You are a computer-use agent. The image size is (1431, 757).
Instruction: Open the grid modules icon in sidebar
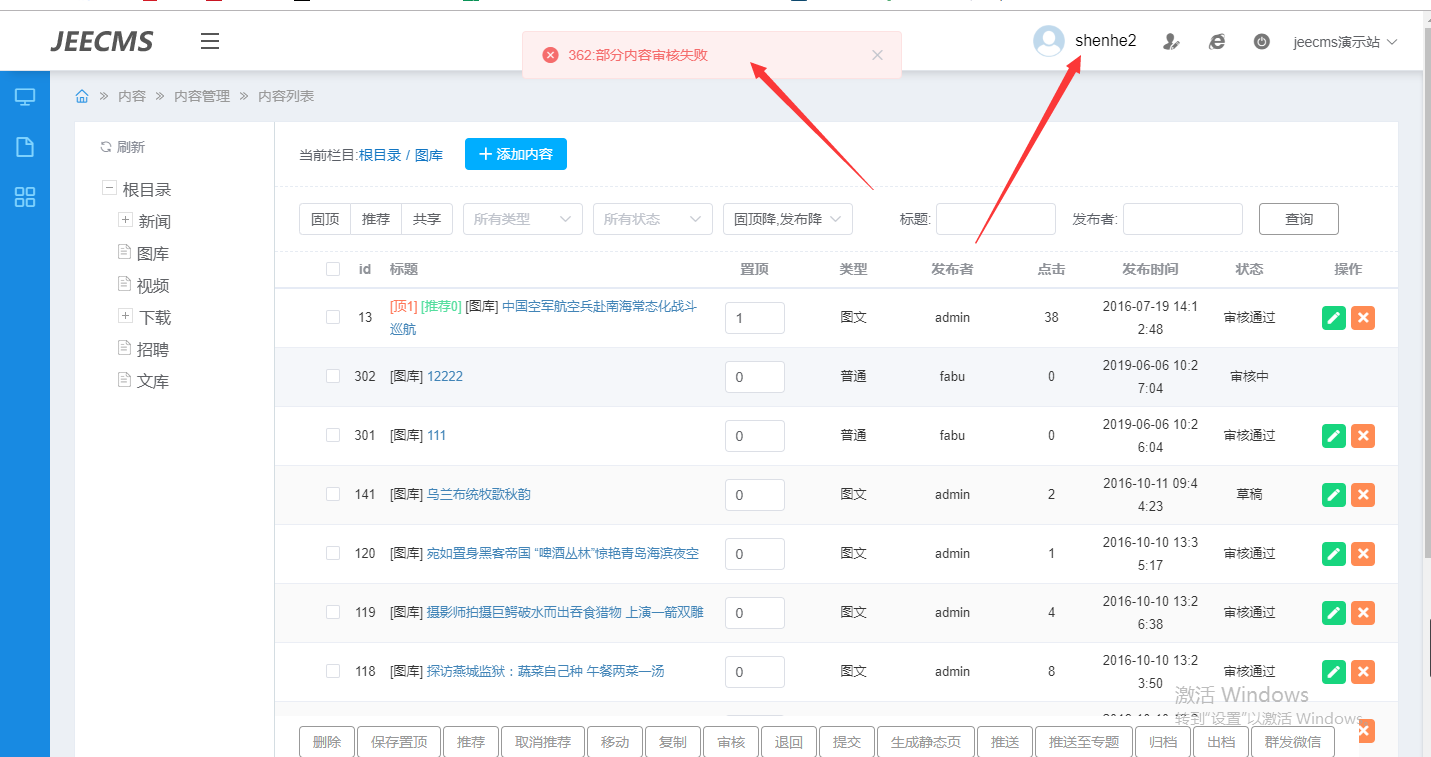[25, 197]
